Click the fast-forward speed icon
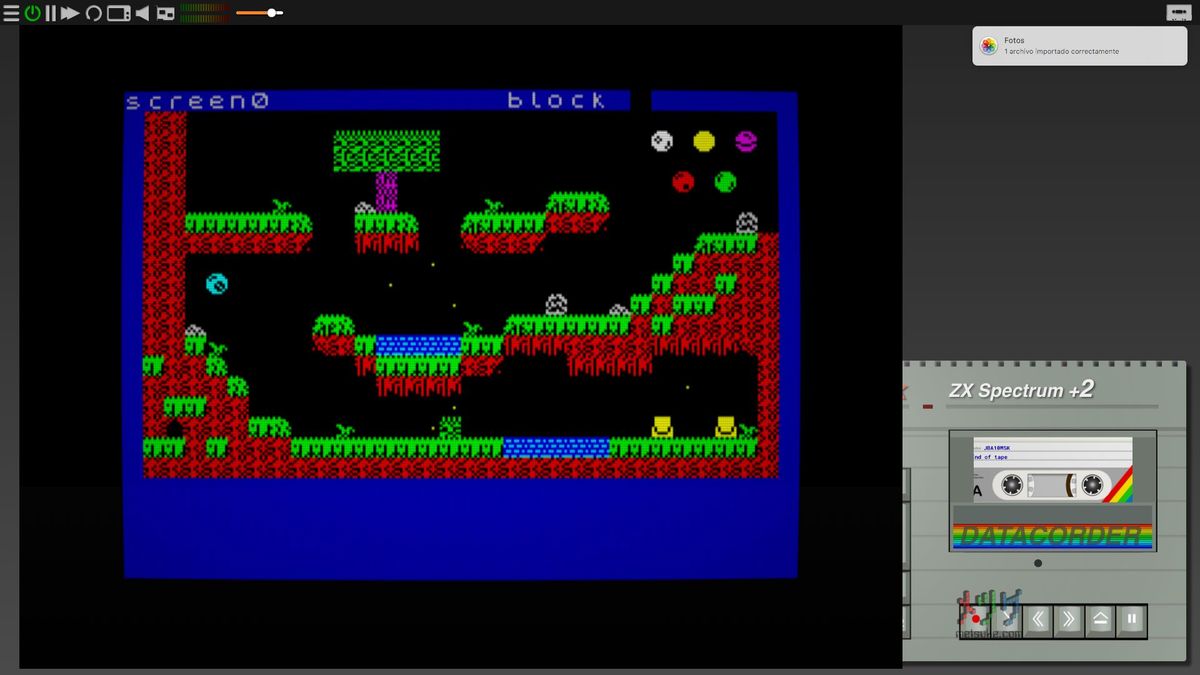The image size is (1200, 675). click(x=70, y=13)
